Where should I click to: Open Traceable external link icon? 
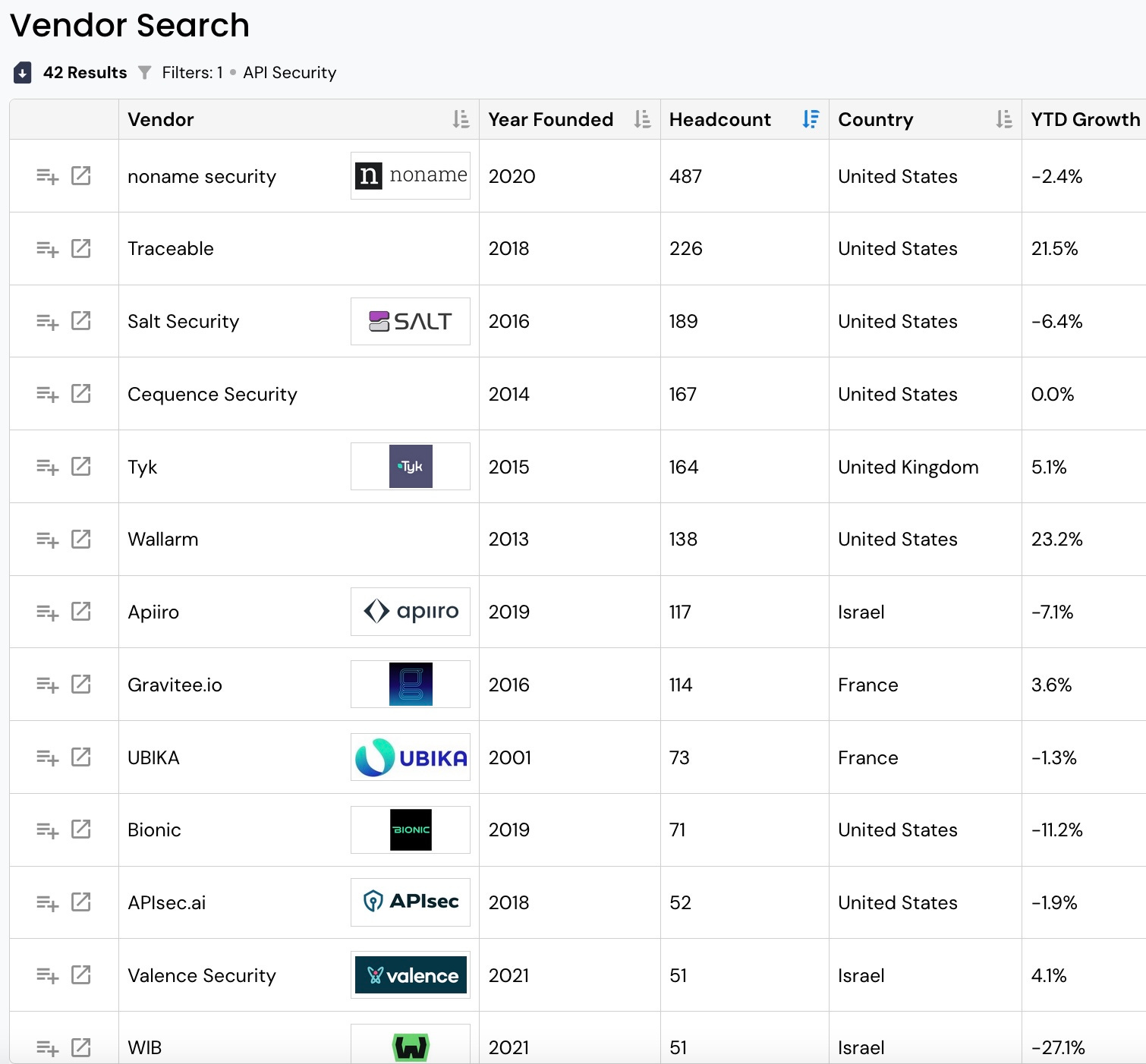point(80,249)
